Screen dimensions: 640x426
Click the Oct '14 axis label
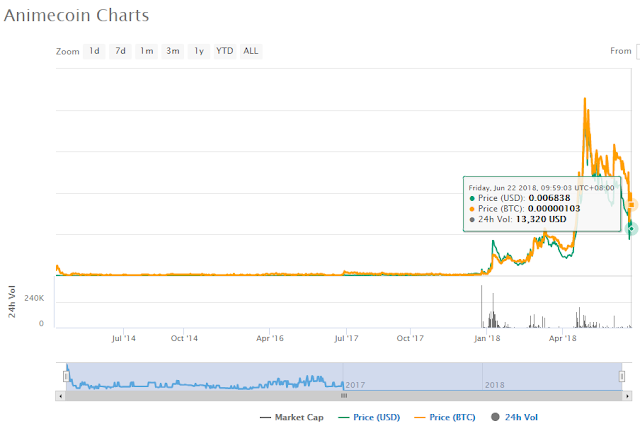click(184, 338)
